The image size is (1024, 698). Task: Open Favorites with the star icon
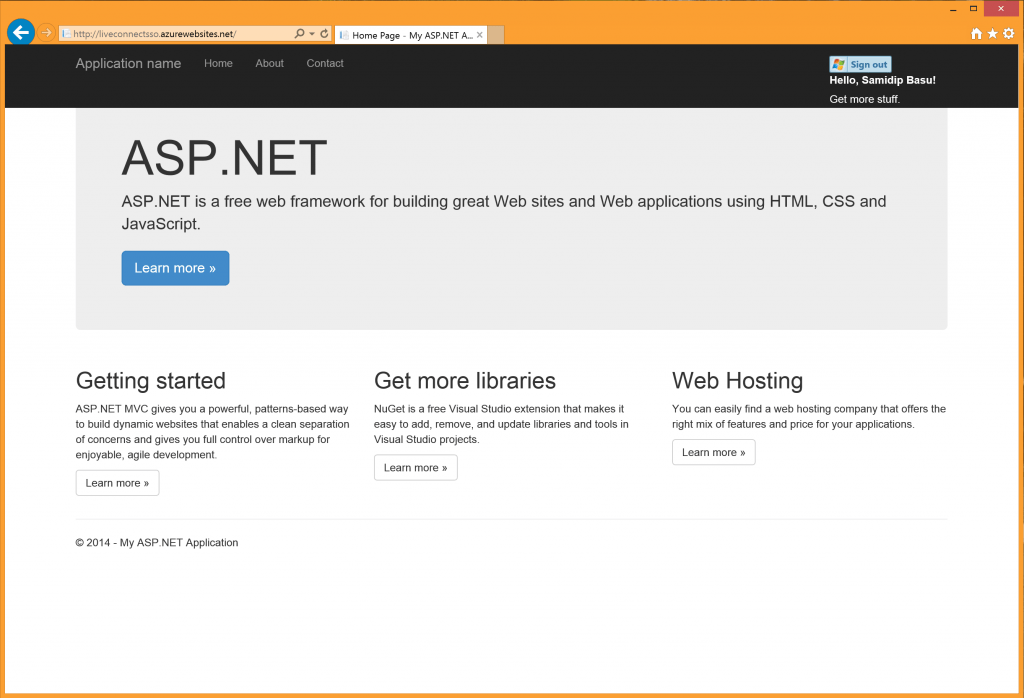(x=993, y=33)
